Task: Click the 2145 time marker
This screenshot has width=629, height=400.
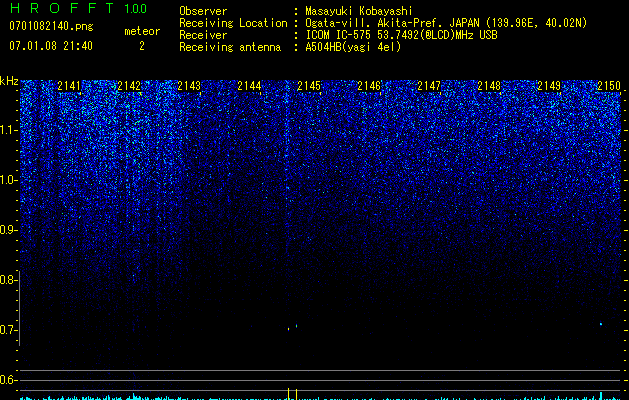Action: click(x=309, y=86)
